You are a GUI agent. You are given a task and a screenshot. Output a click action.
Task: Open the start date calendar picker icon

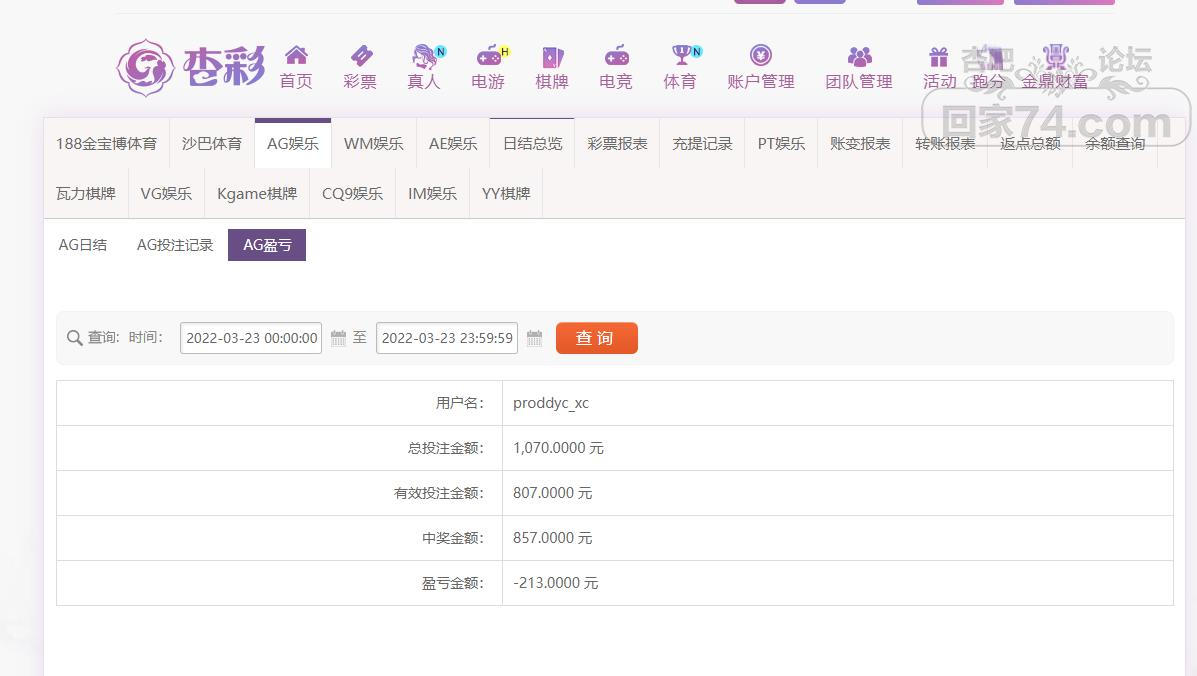pos(338,339)
